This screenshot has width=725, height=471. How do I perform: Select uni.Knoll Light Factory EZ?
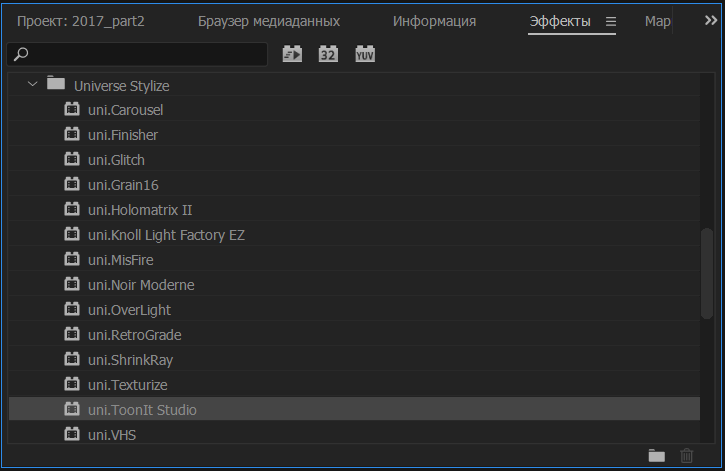pyautogui.click(x=166, y=235)
